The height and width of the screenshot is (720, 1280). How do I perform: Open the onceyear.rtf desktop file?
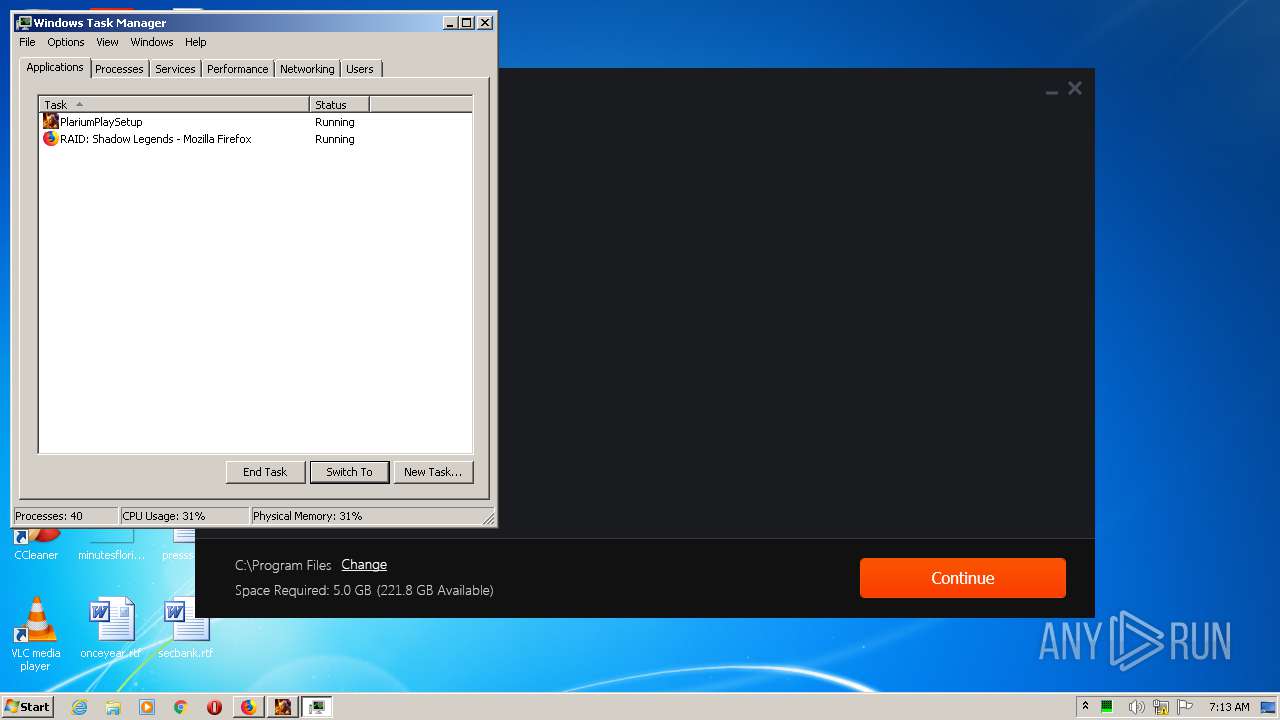coord(111,629)
